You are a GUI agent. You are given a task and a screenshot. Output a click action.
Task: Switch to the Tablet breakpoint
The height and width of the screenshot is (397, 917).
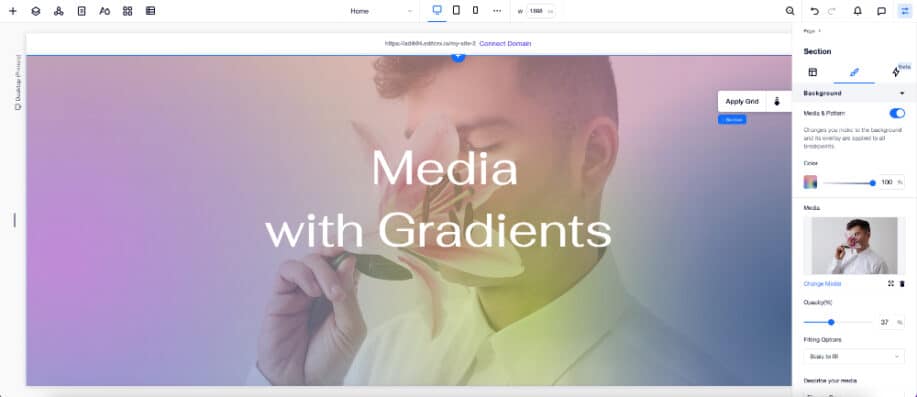pos(456,10)
